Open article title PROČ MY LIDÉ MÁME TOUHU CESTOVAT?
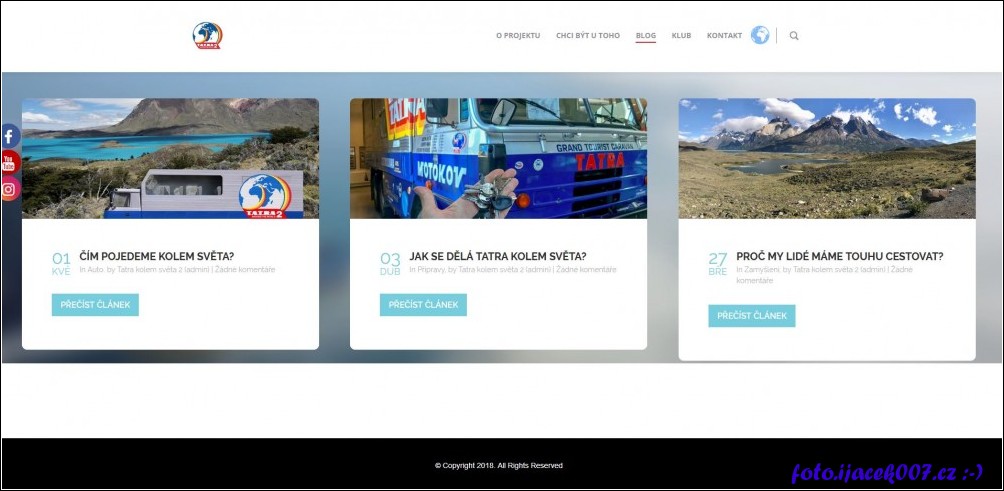 point(839,256)
